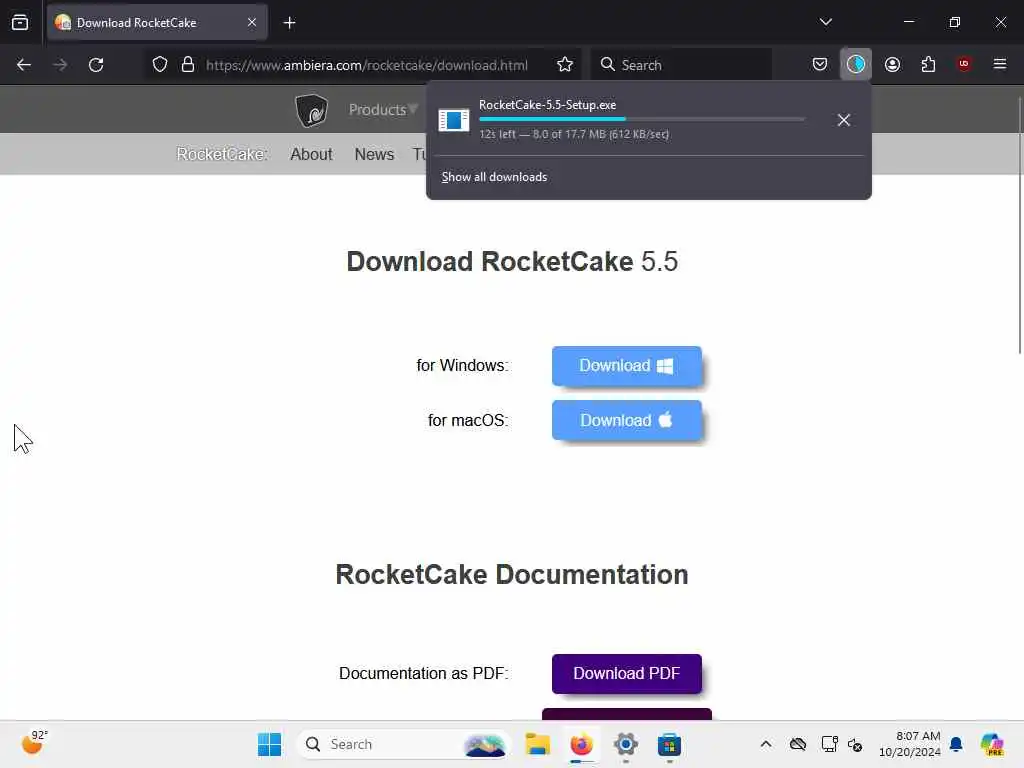Toggle the downloads panel toolbar button
Image resolution: width=1024 pixels, height=768 pixels.
[x=856, y=64]
